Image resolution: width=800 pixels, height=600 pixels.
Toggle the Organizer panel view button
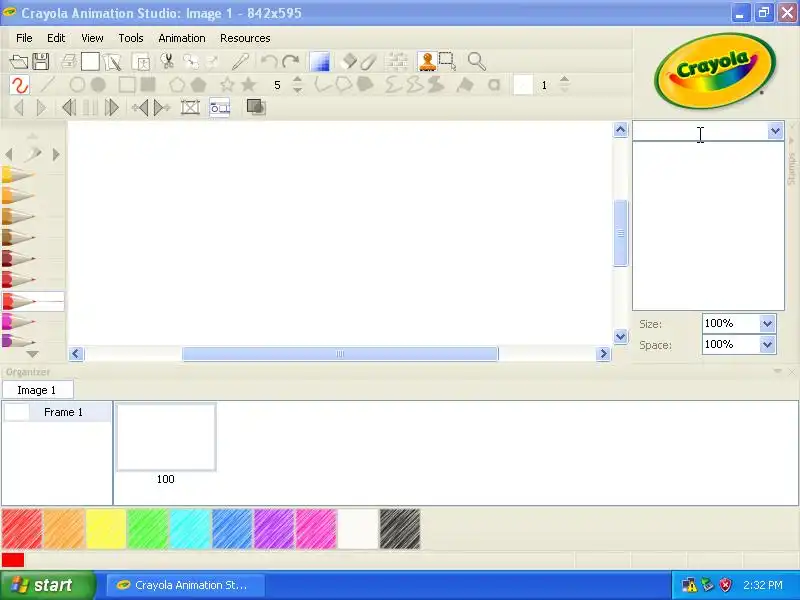click(x=220, y=108)
